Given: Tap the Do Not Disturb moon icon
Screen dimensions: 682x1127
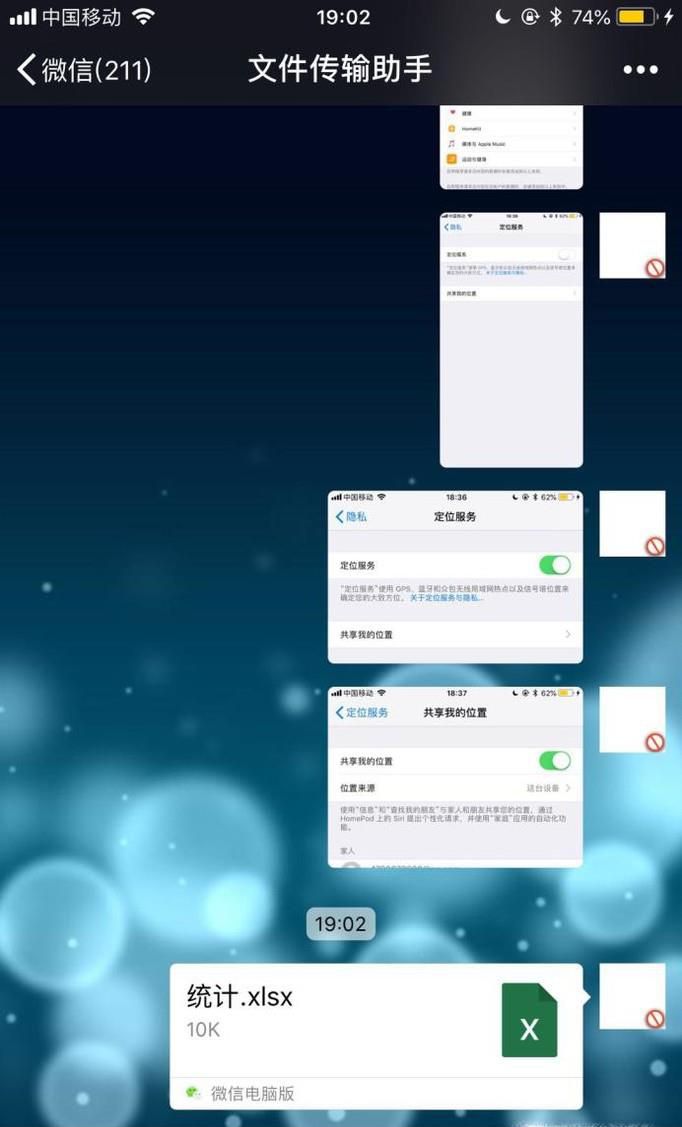Looking at the screenshot, I should (503, 17).
